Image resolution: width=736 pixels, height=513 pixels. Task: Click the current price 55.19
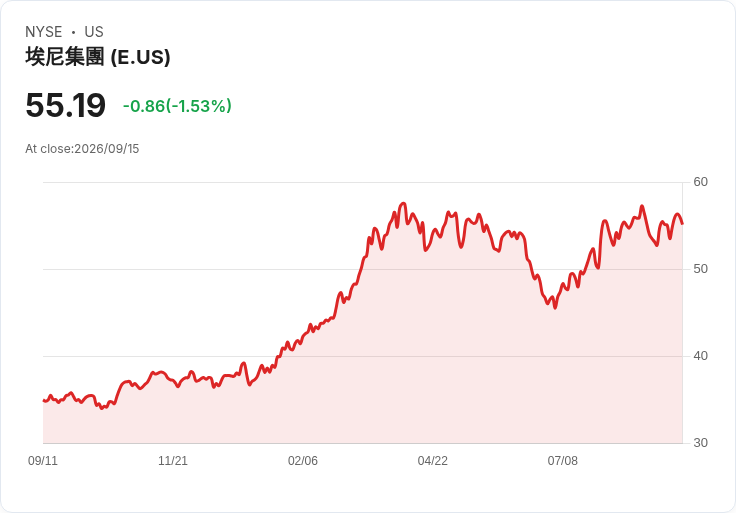point(65,105)
